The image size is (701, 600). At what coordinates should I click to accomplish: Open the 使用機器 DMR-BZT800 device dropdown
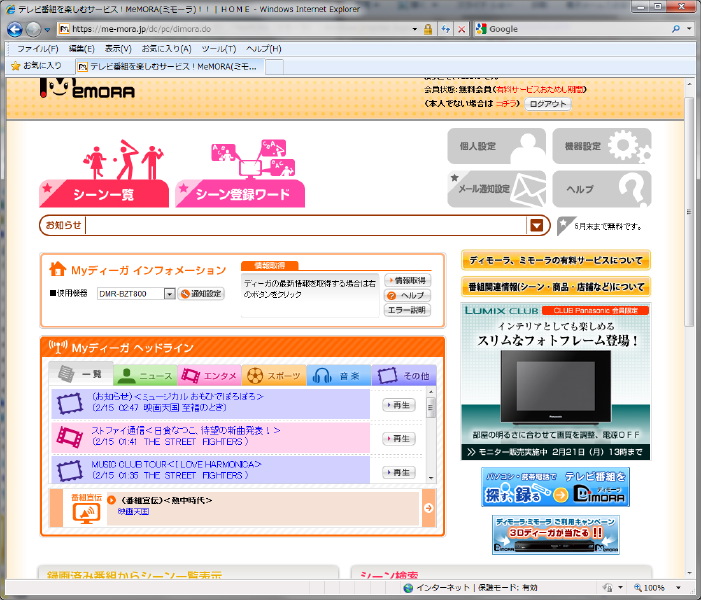[169, 294]
